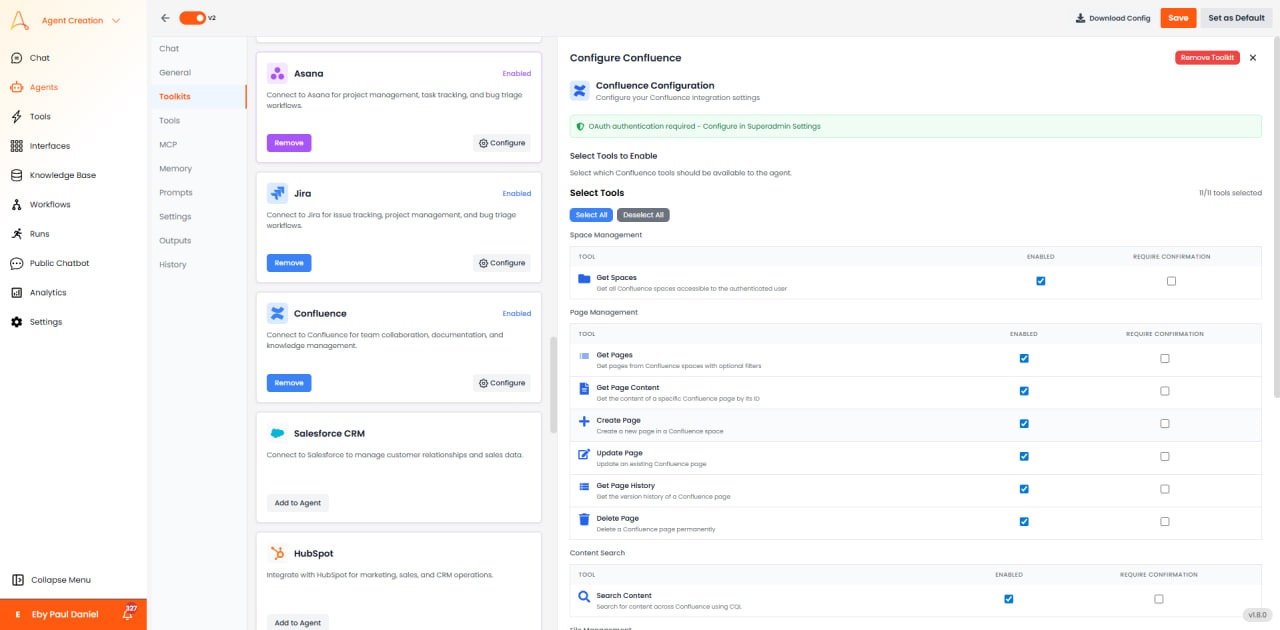Screen dimensions: 1280x630
Task: Click the Delete Page trash icon
Action: 583,518
